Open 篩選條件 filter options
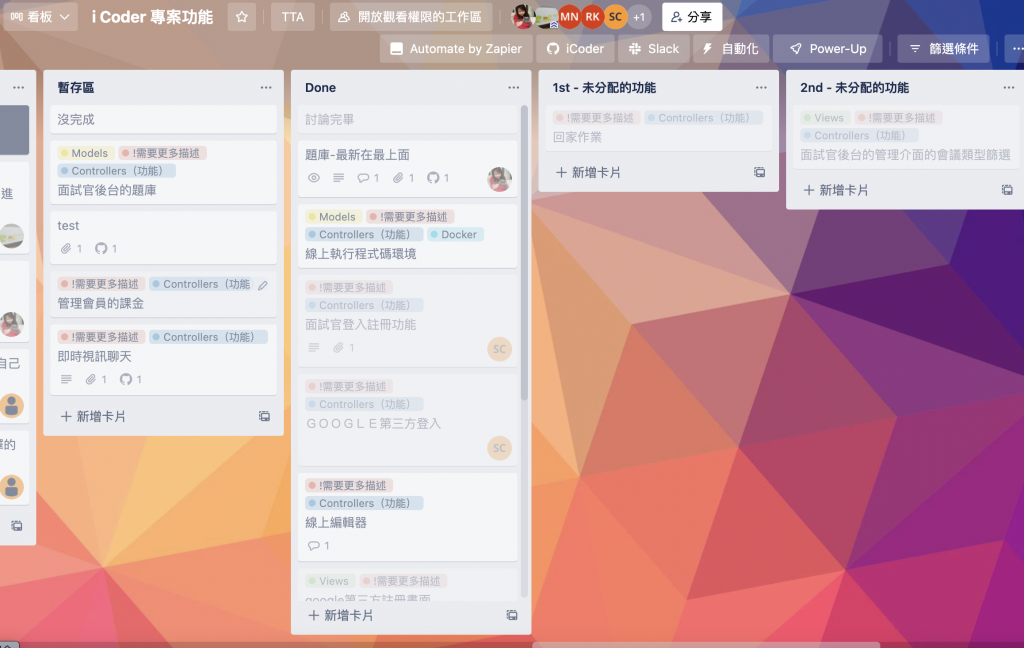 [944, 49]
